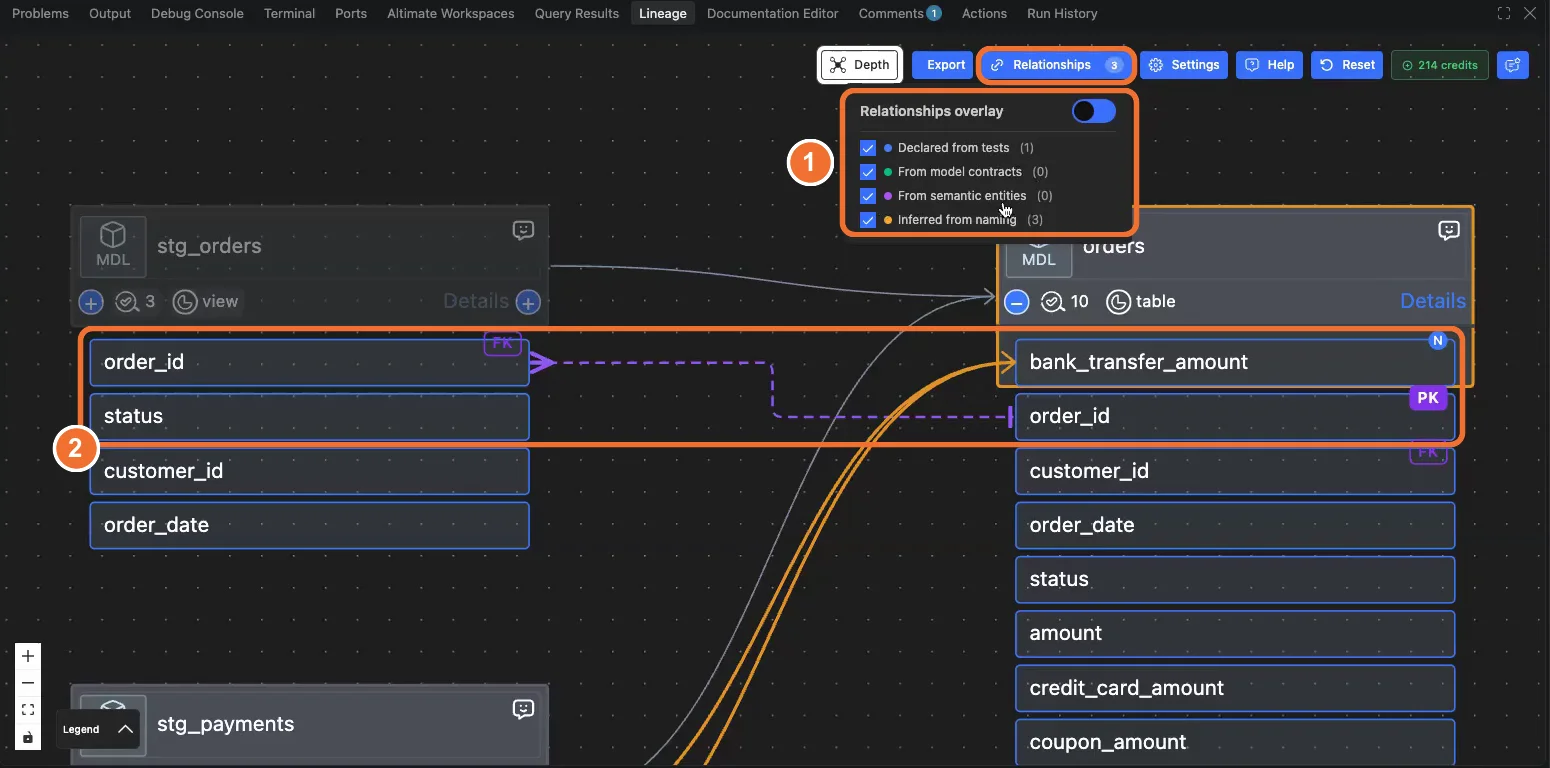Toggle the Relationships overlay switch

pos(1093,111)
